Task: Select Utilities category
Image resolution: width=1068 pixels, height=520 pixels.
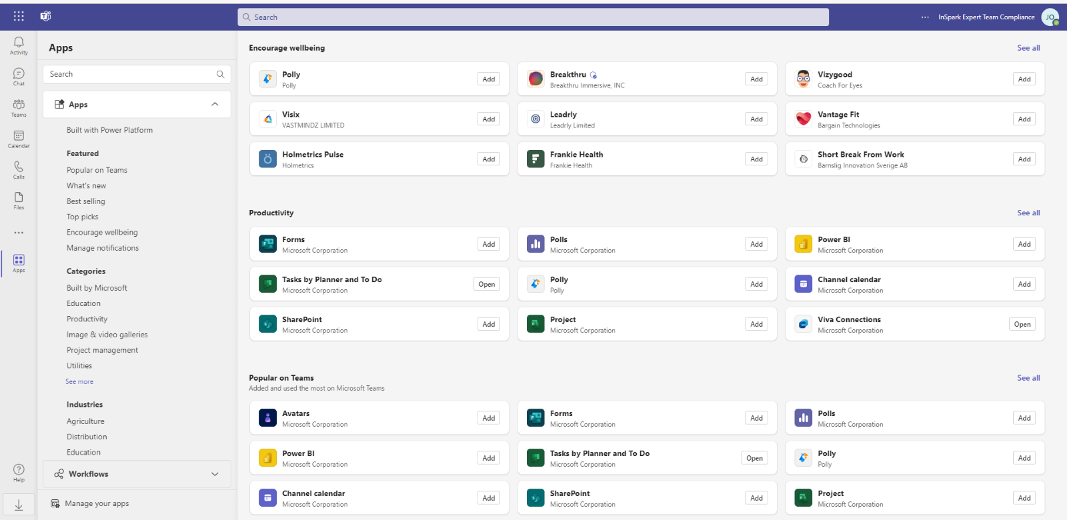Action: 79,366
